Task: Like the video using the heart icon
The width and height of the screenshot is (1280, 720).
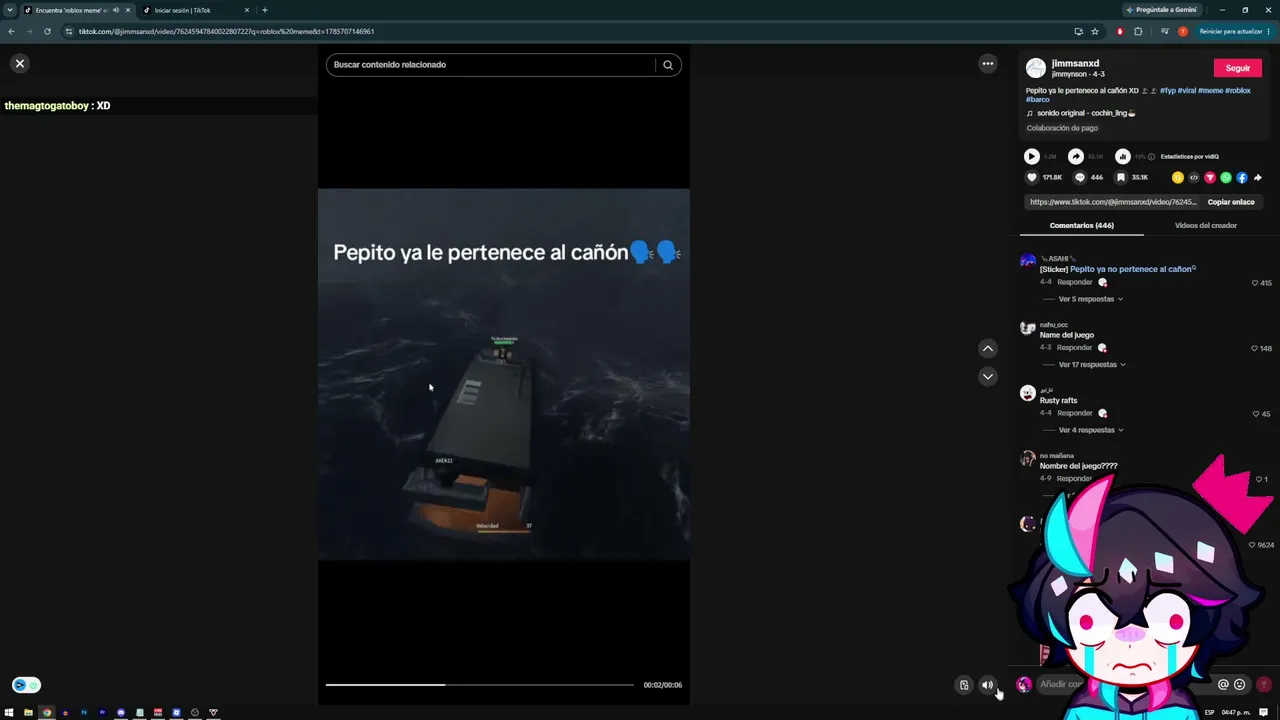Action: [1032, 178]
